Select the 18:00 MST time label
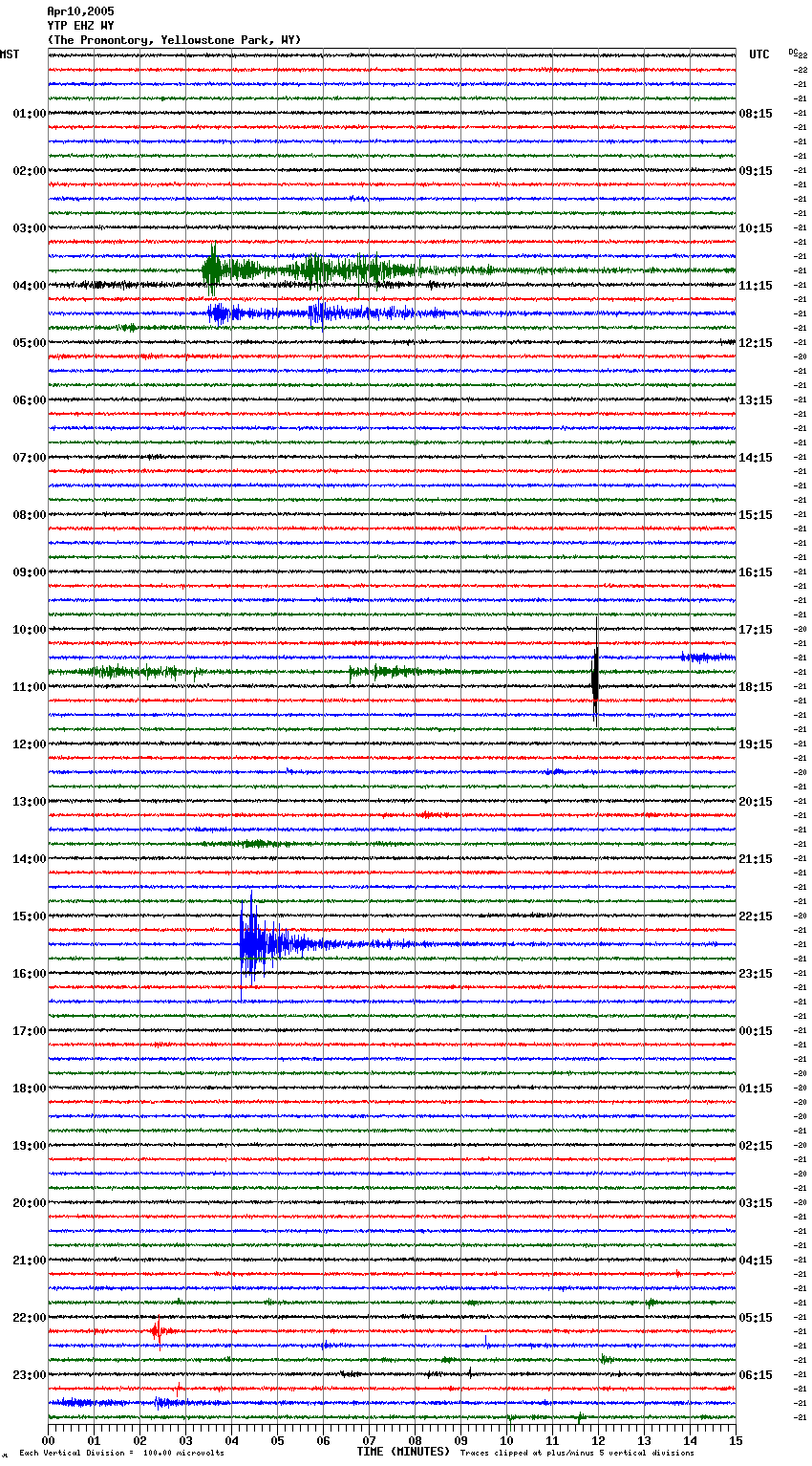Image resolution: width=812 pixels, height=1466 pixels. point(30,1089)
